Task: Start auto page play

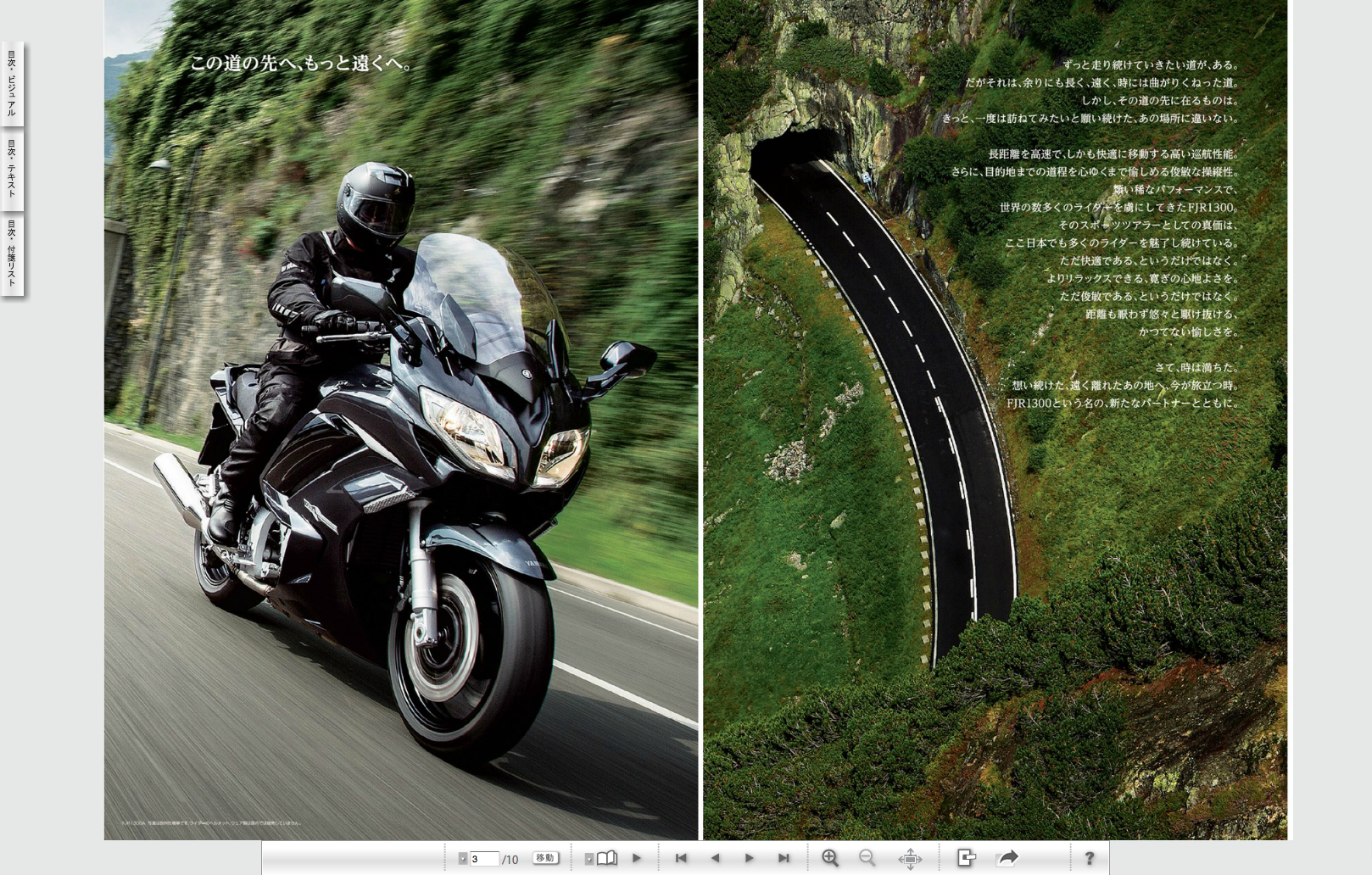Action: [x=637, y=858]
